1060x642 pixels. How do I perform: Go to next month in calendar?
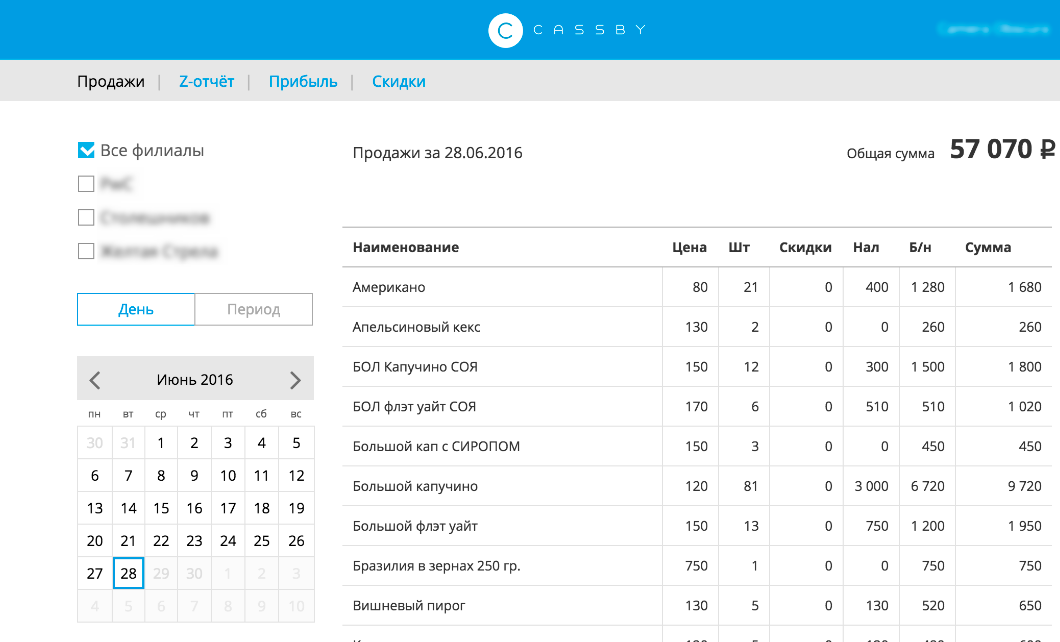[x=295, y=380]
